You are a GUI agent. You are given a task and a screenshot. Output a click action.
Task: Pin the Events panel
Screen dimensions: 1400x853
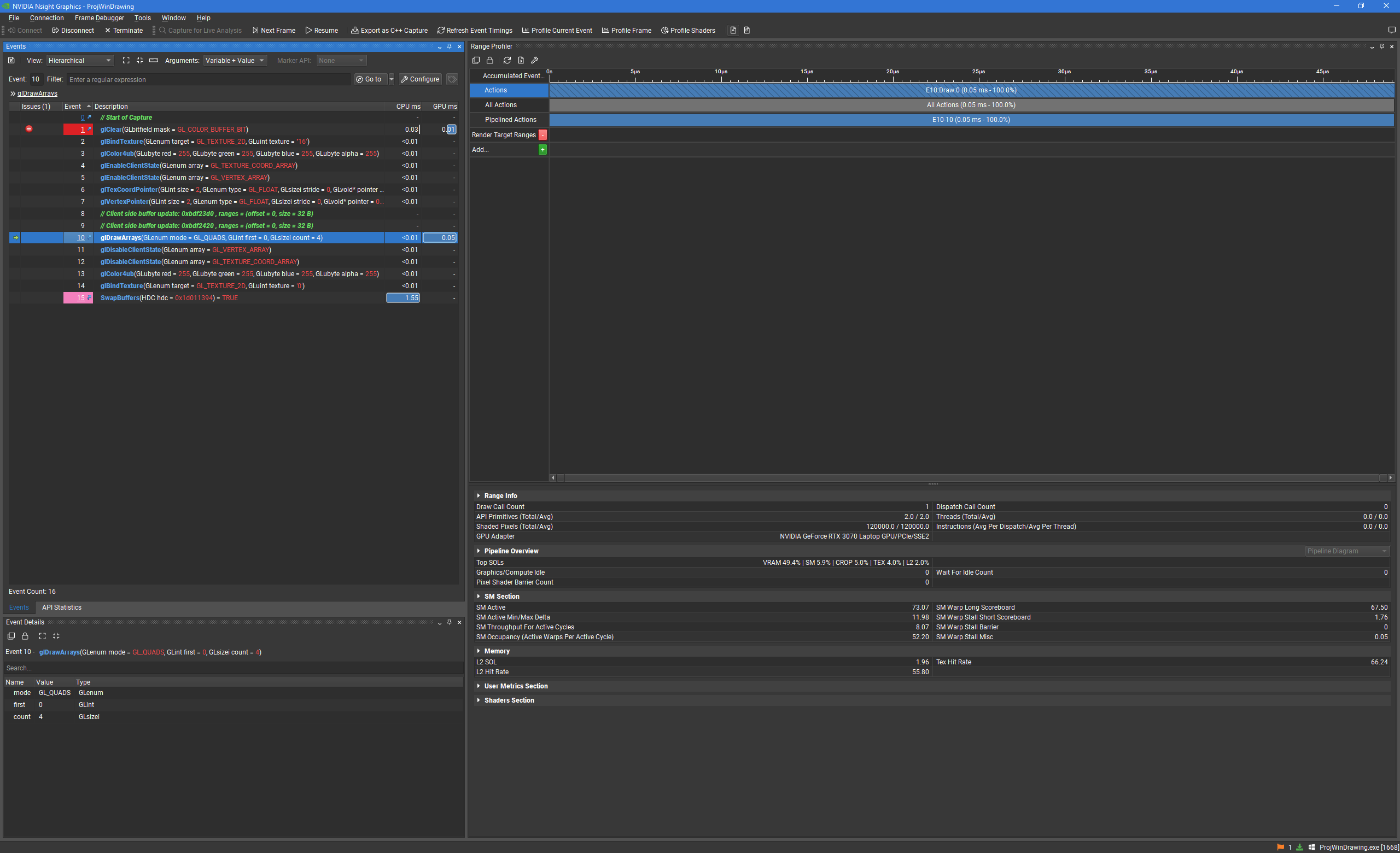[x=450, y=46]
